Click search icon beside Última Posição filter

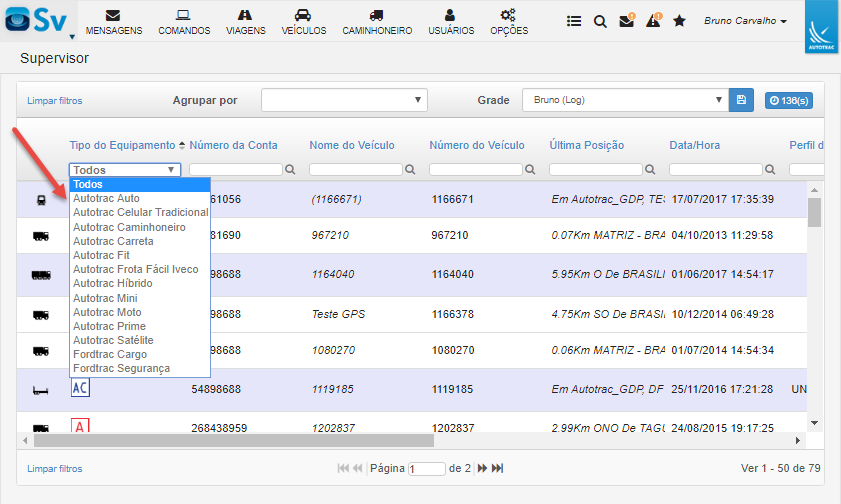pyautogui.click(x=650, y=169)
